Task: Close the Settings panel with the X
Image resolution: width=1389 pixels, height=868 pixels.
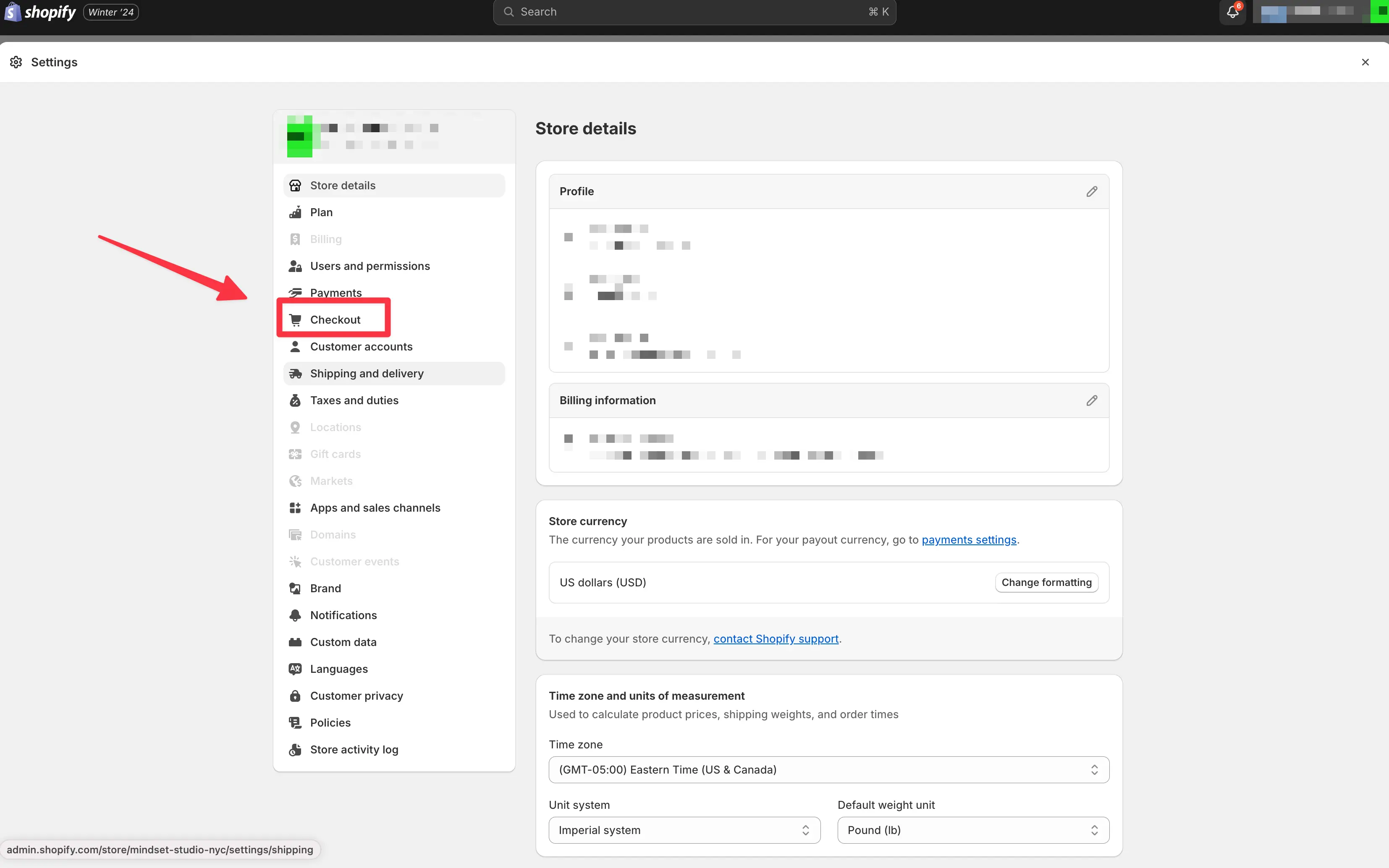Action: pyautogui.click(x=1365, y=62)
